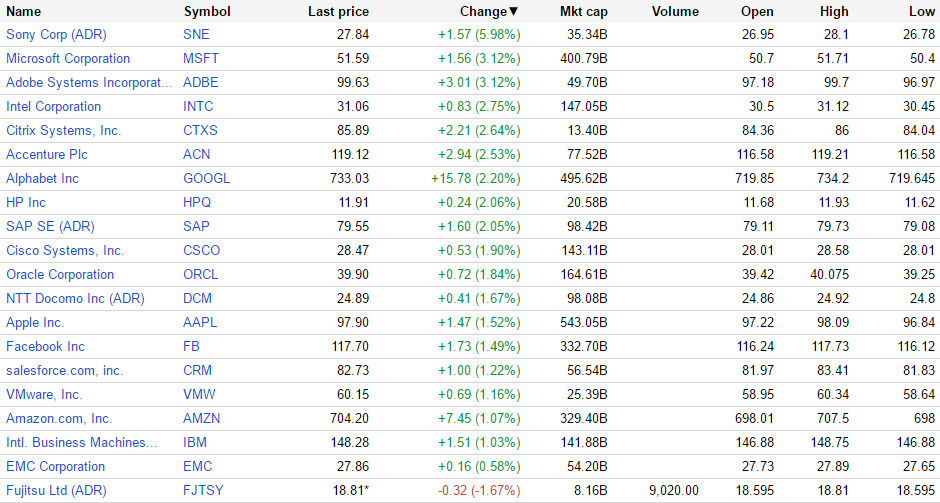Open the Facebook Inc link
Image resolution: width=940 pixels, height=503 pixels.
pos(45,346)
